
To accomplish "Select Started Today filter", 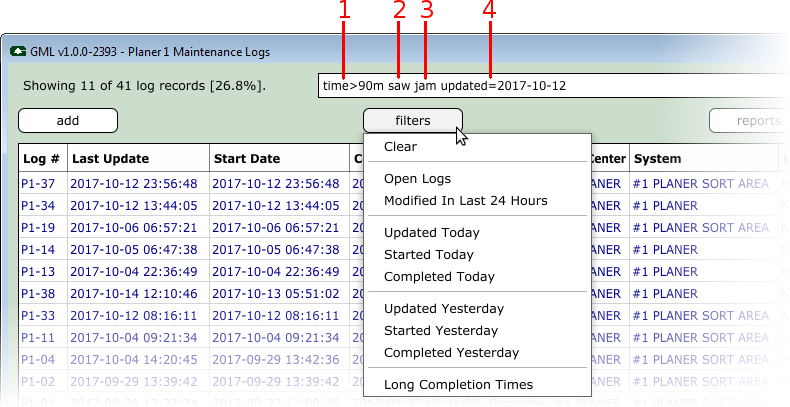I will click(x=429, y=255).
